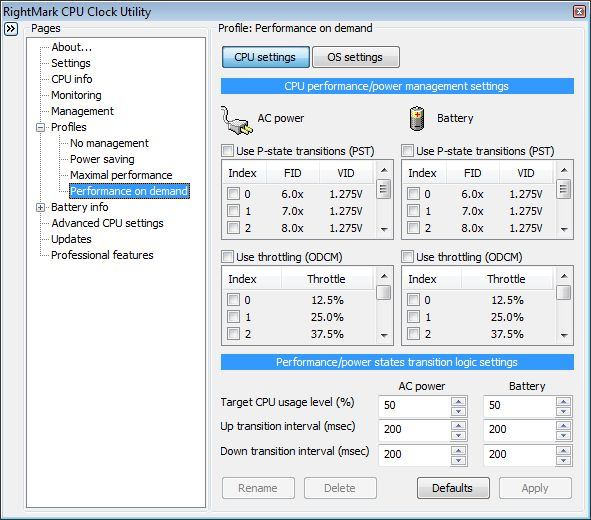Open the Management page
Screen dimensions: 591x520
pyautogui.click(x=82, y=111)
